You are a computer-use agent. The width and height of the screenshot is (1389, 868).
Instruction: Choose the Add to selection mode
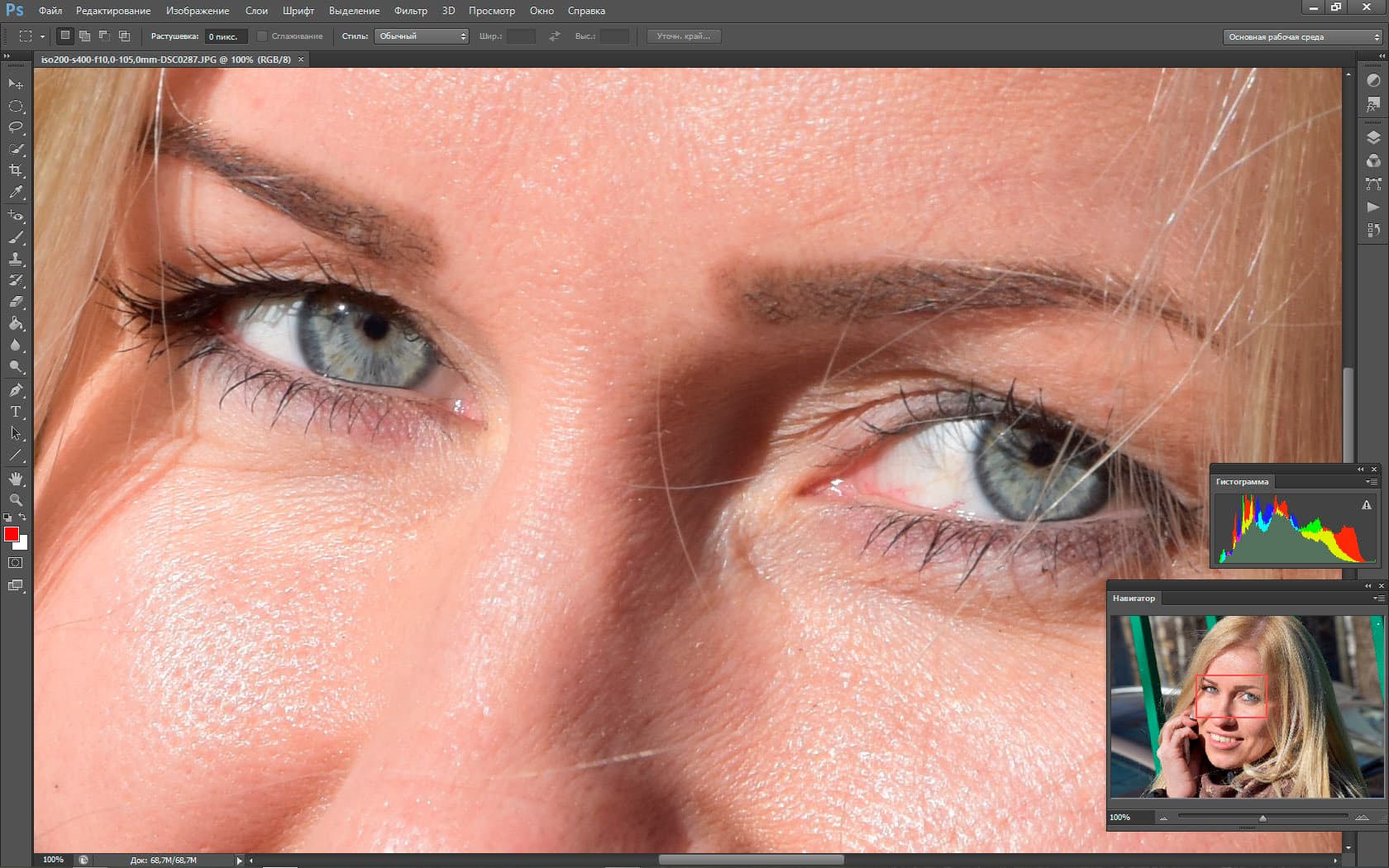point(84,36)
